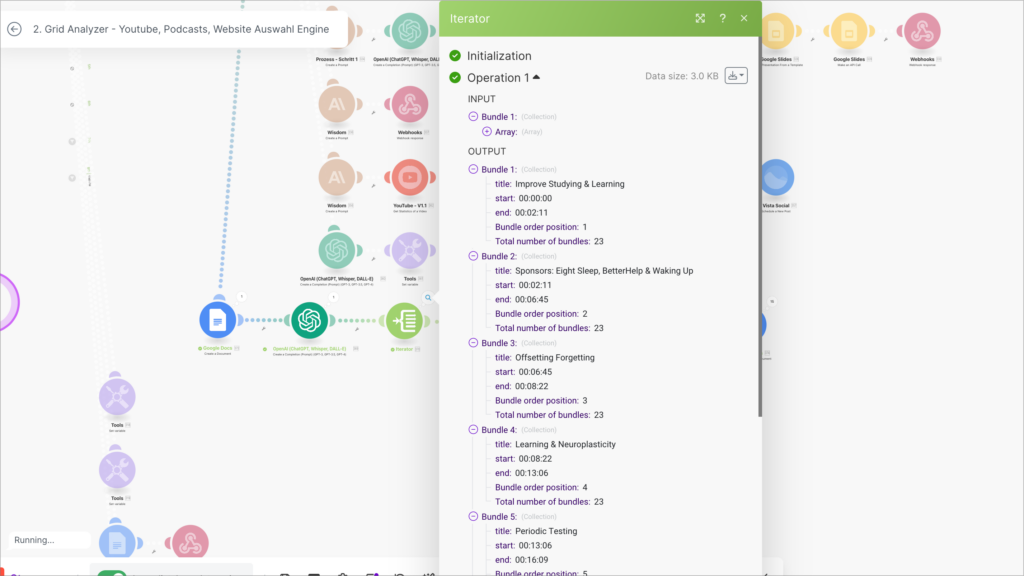Viewport: 1024px width, 576px height.
Task: Select the upper of the two stacked Tools modules
Action: pos(117,396)
